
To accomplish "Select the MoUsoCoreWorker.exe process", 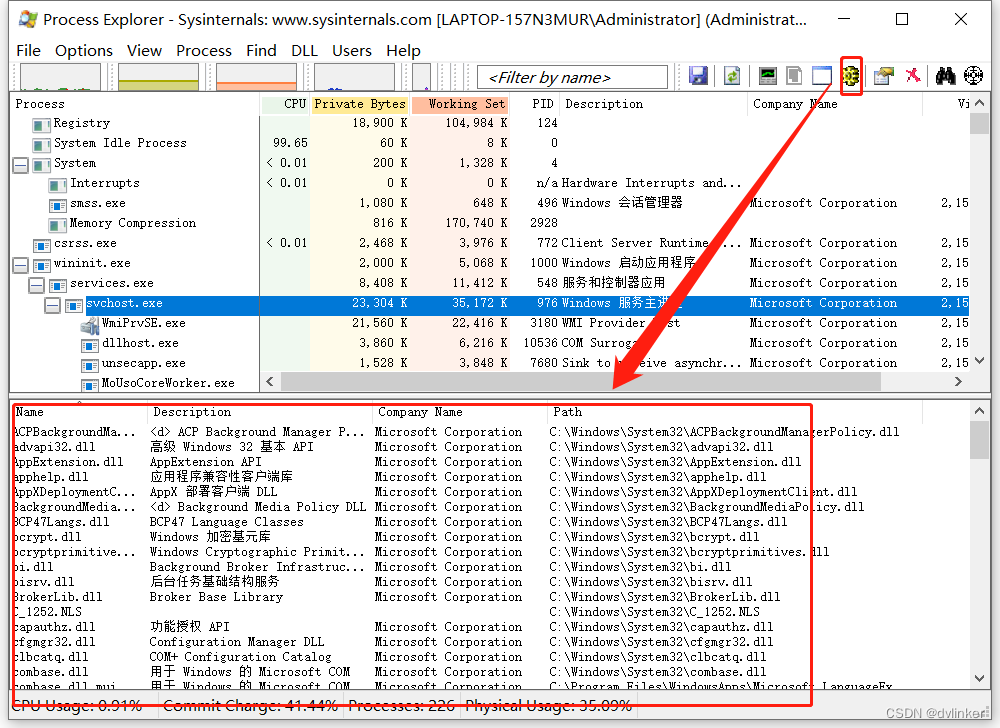I will pyautogui.click(x=168, y=384).
